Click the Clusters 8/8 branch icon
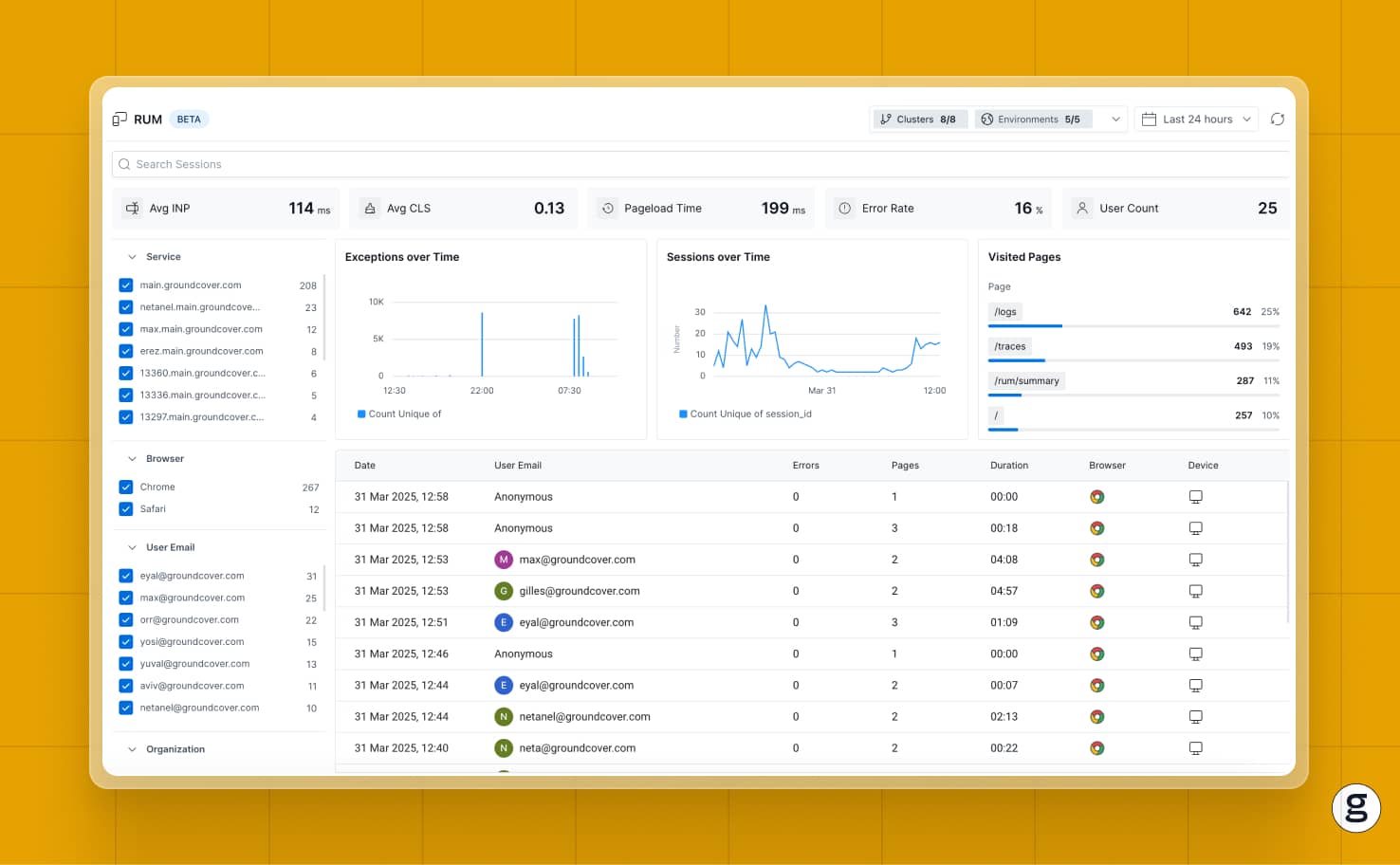This screenshot has height=865, width=1400. pos(886,120)
